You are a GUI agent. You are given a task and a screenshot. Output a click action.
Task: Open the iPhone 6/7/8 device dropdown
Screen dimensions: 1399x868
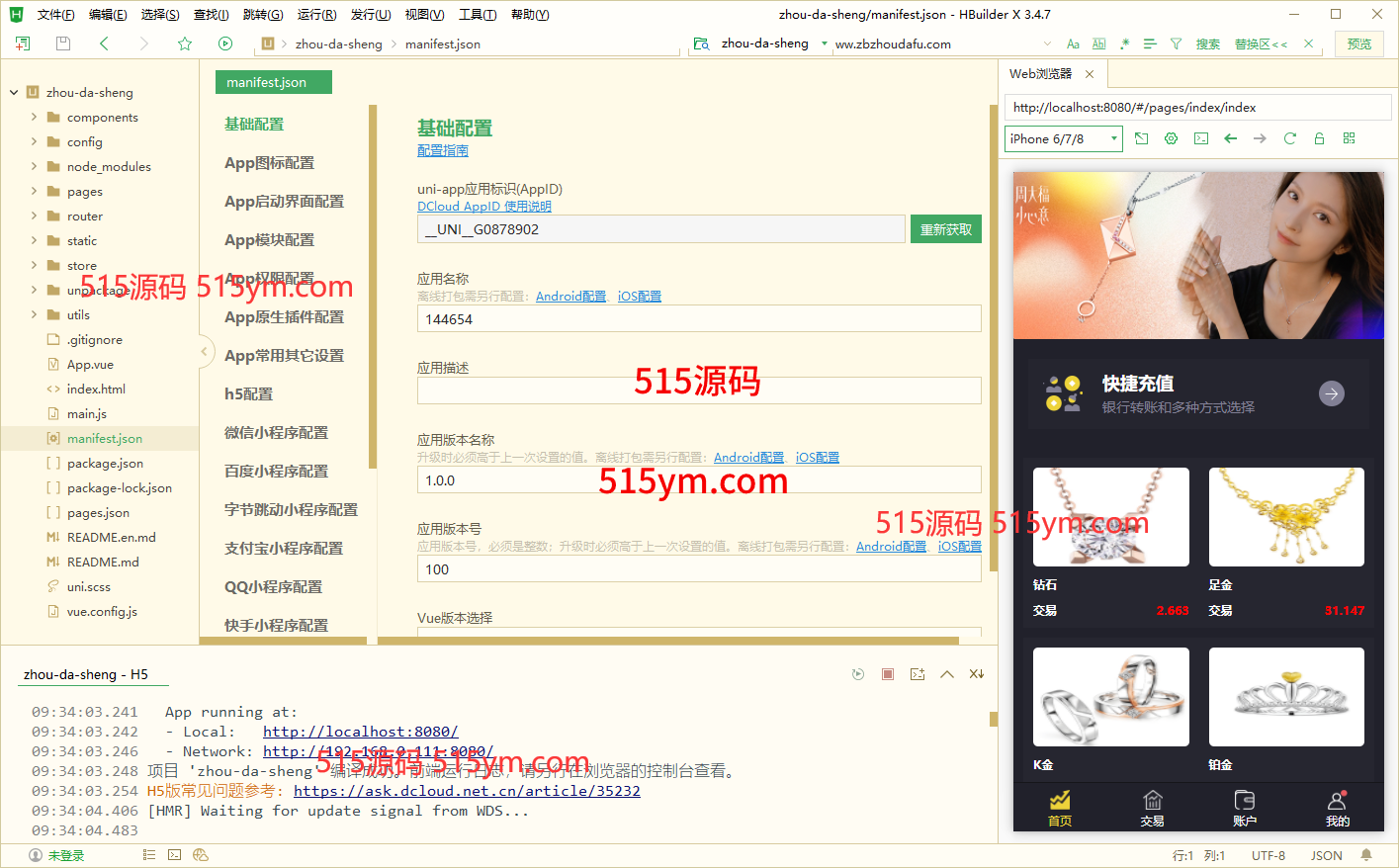(1064, 138)
